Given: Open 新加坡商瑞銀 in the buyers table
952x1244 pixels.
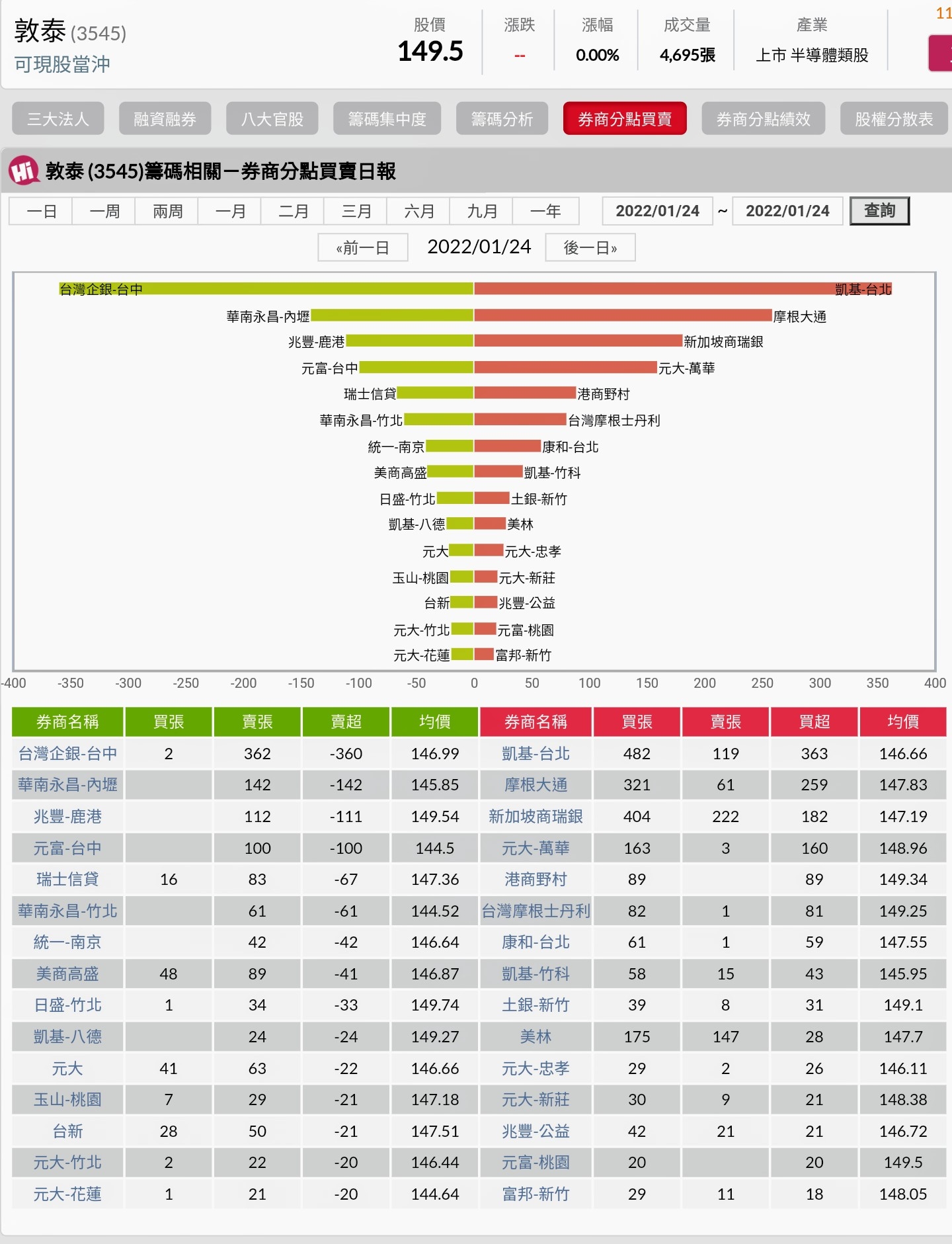Looking at the screenshot, I should click(535, 817).
